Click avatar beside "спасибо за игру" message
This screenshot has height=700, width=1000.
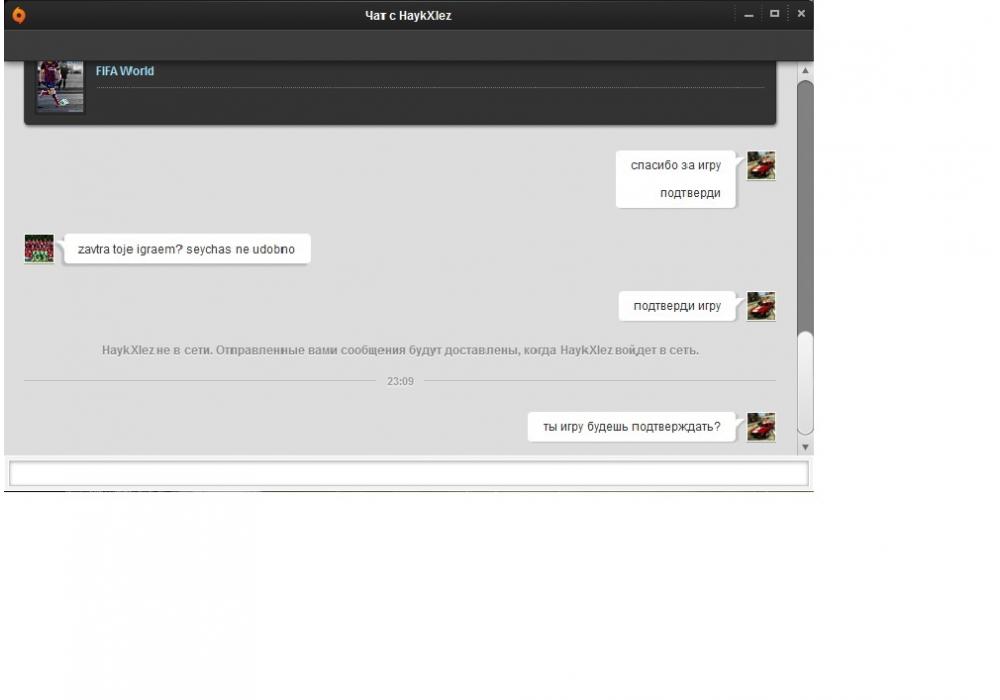tap(761, 166)
